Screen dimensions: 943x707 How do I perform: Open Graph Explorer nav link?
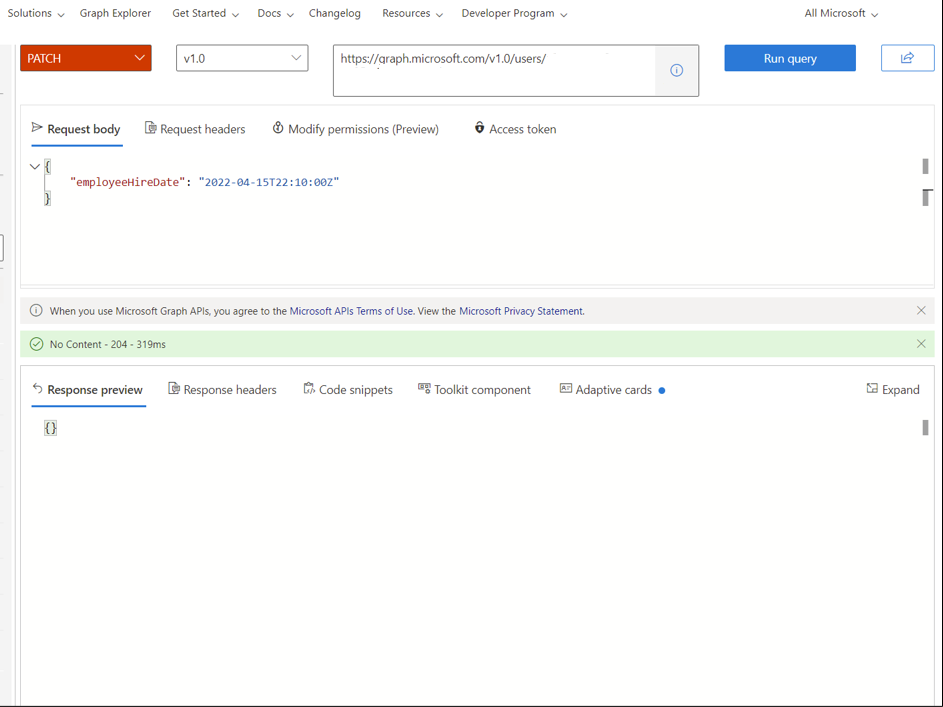[x=115, y=13]
